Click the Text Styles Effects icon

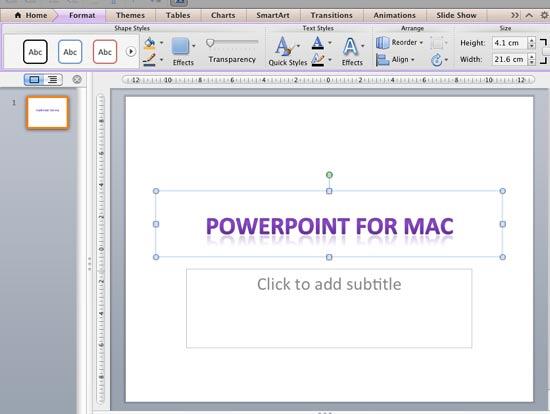[350, 46]
